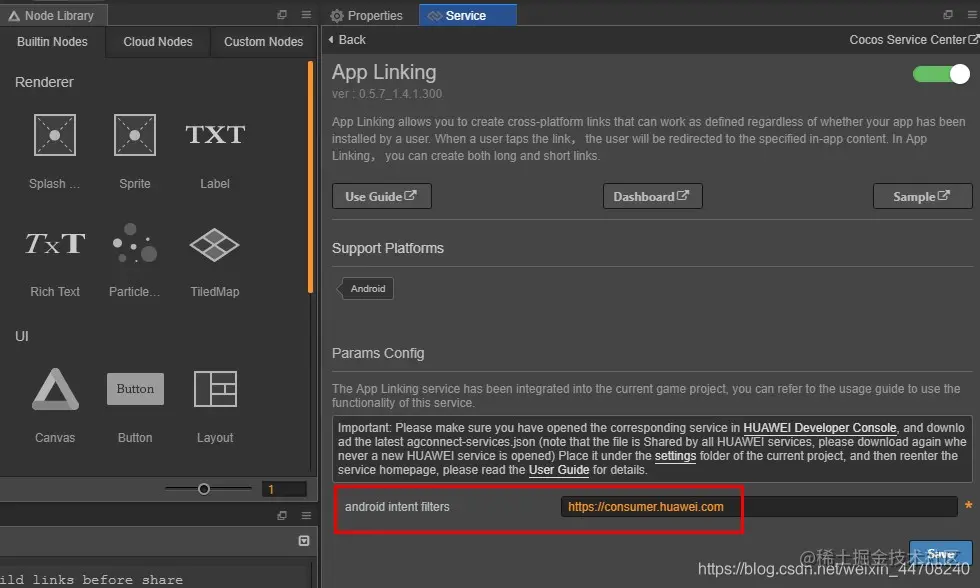Click the App Linking title
Screen dimensions: 980x588
click(384, 72)
